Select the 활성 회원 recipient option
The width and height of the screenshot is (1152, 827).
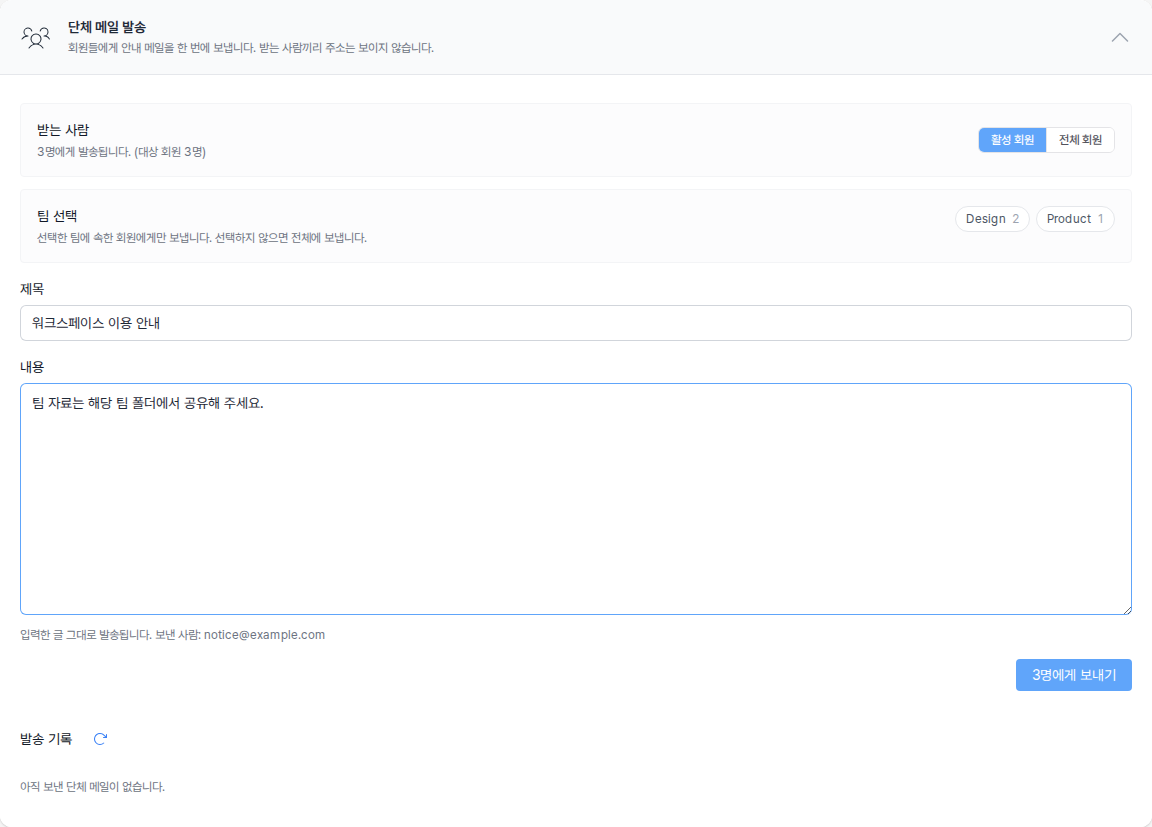coord(1012,140)
